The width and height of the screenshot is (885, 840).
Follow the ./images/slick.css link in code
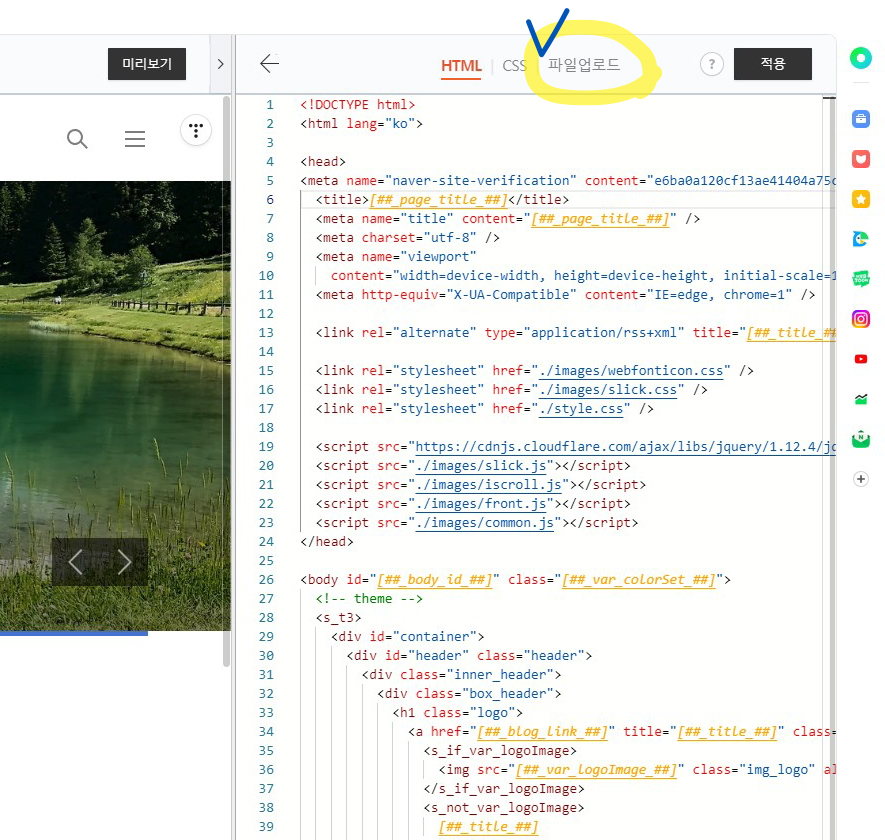[x=608, y=390]
